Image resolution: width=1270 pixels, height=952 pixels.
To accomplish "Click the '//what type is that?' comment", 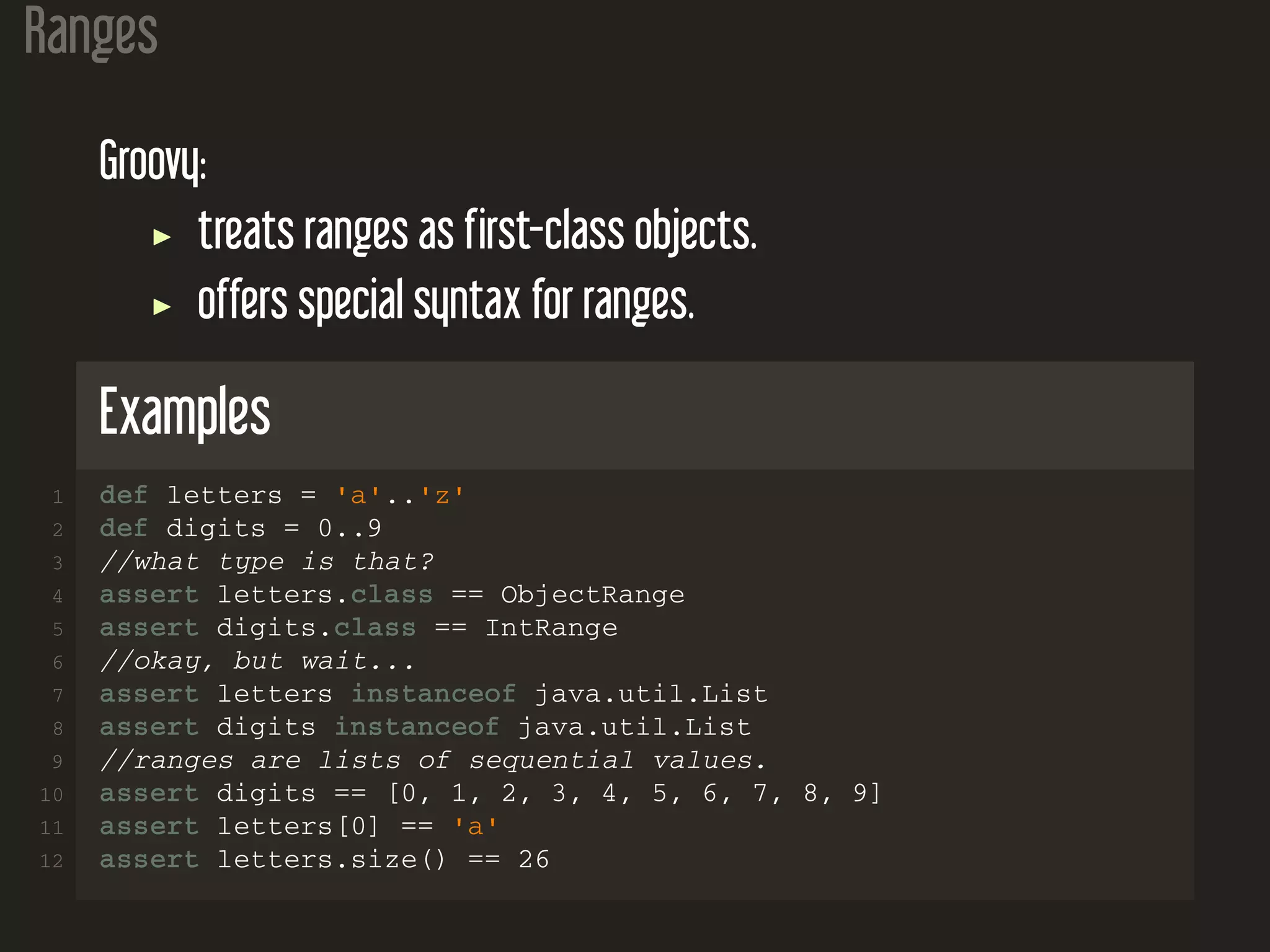I will click(267, 562).
